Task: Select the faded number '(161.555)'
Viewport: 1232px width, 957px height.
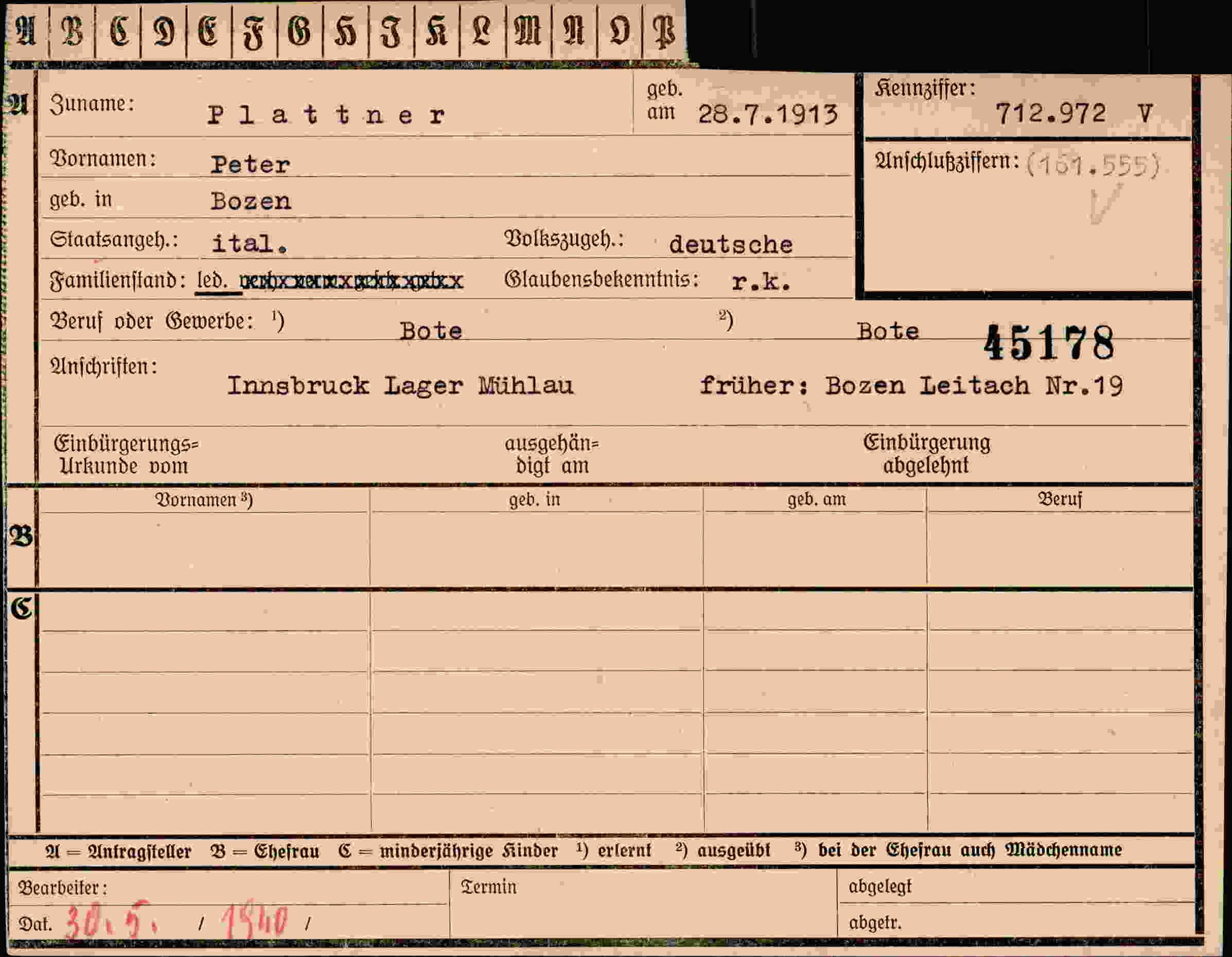Action: (1093, 166)
